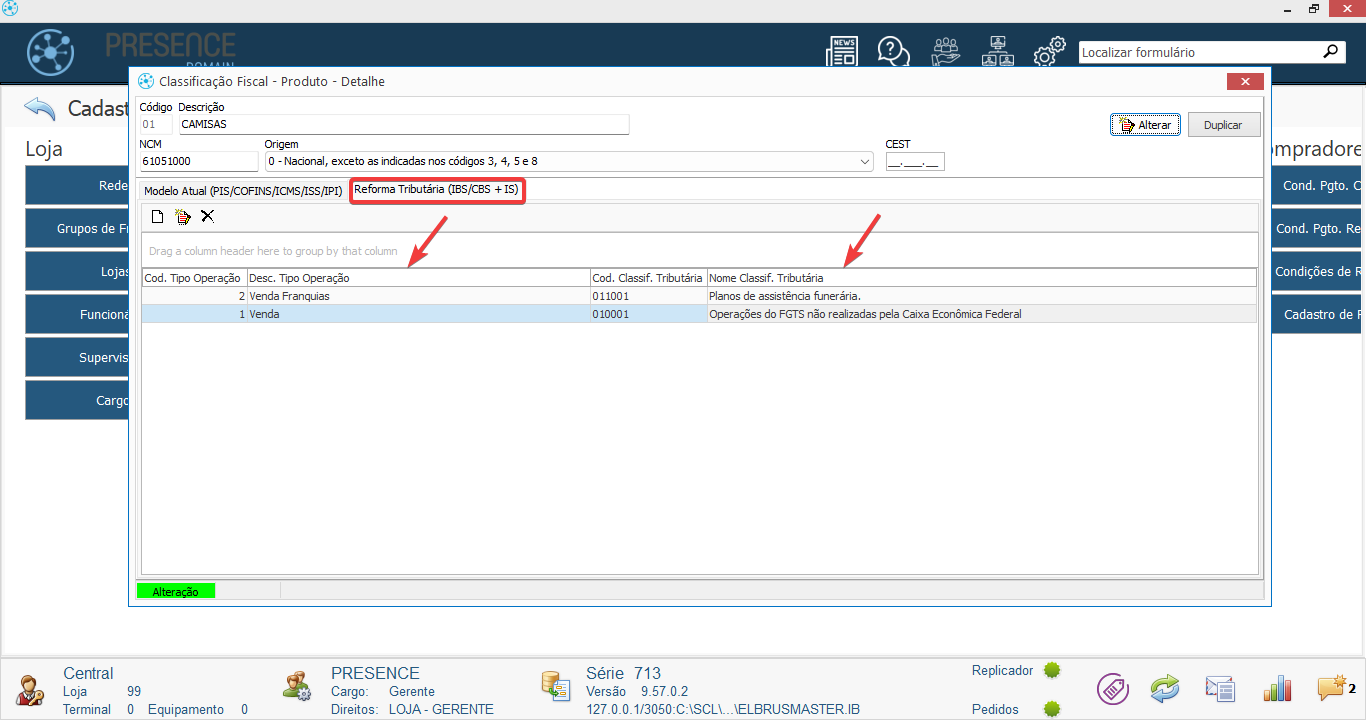Click the Duplicar button
Screen dimensions: 1366x720
coord(1223,125)
